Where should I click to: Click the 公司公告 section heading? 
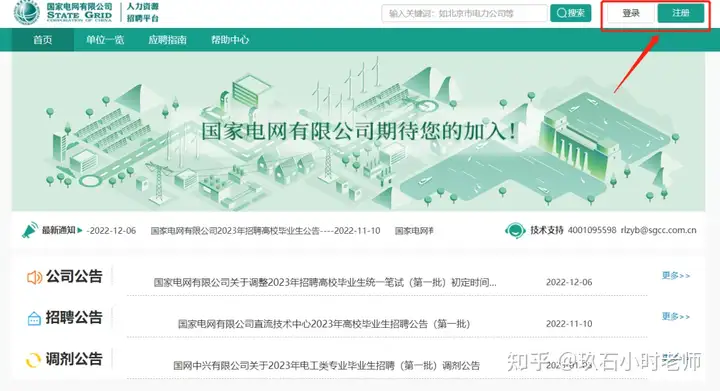pyautogui.click(x=74, y=276)
